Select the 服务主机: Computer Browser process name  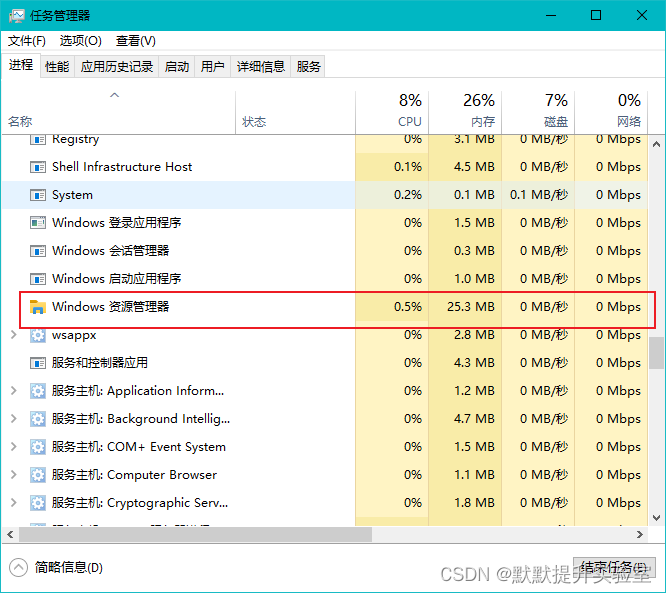(134, 474)
